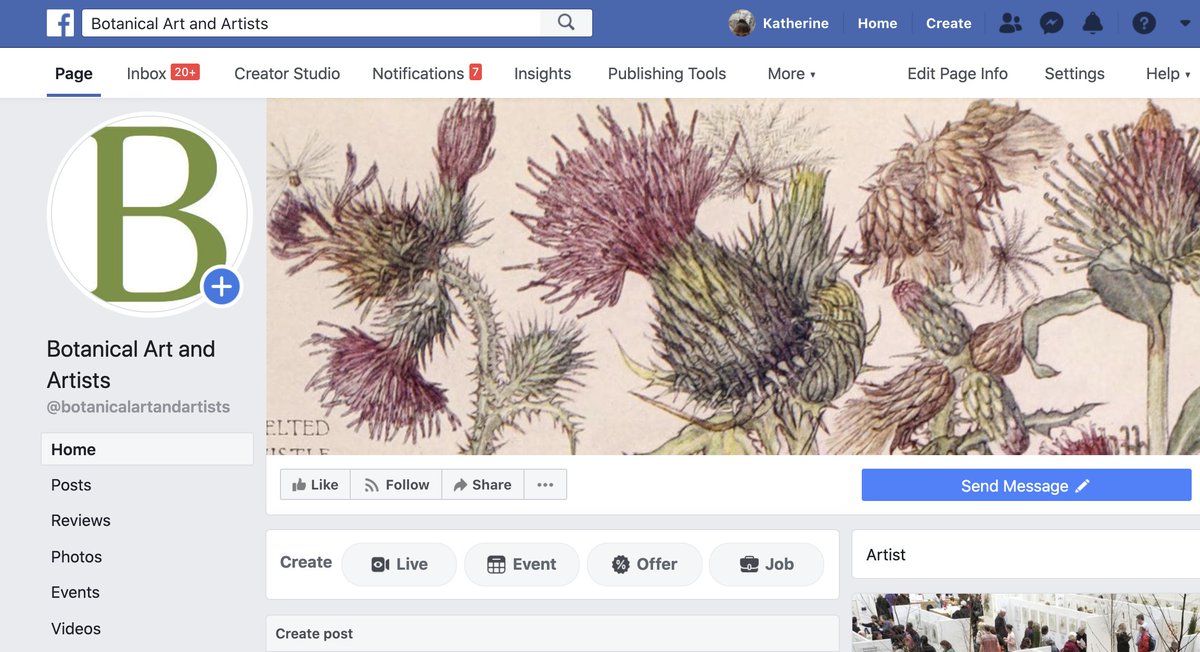Viewport: 1200px width, 652px height.
Task: Share the page
Action: pos(482,484)
